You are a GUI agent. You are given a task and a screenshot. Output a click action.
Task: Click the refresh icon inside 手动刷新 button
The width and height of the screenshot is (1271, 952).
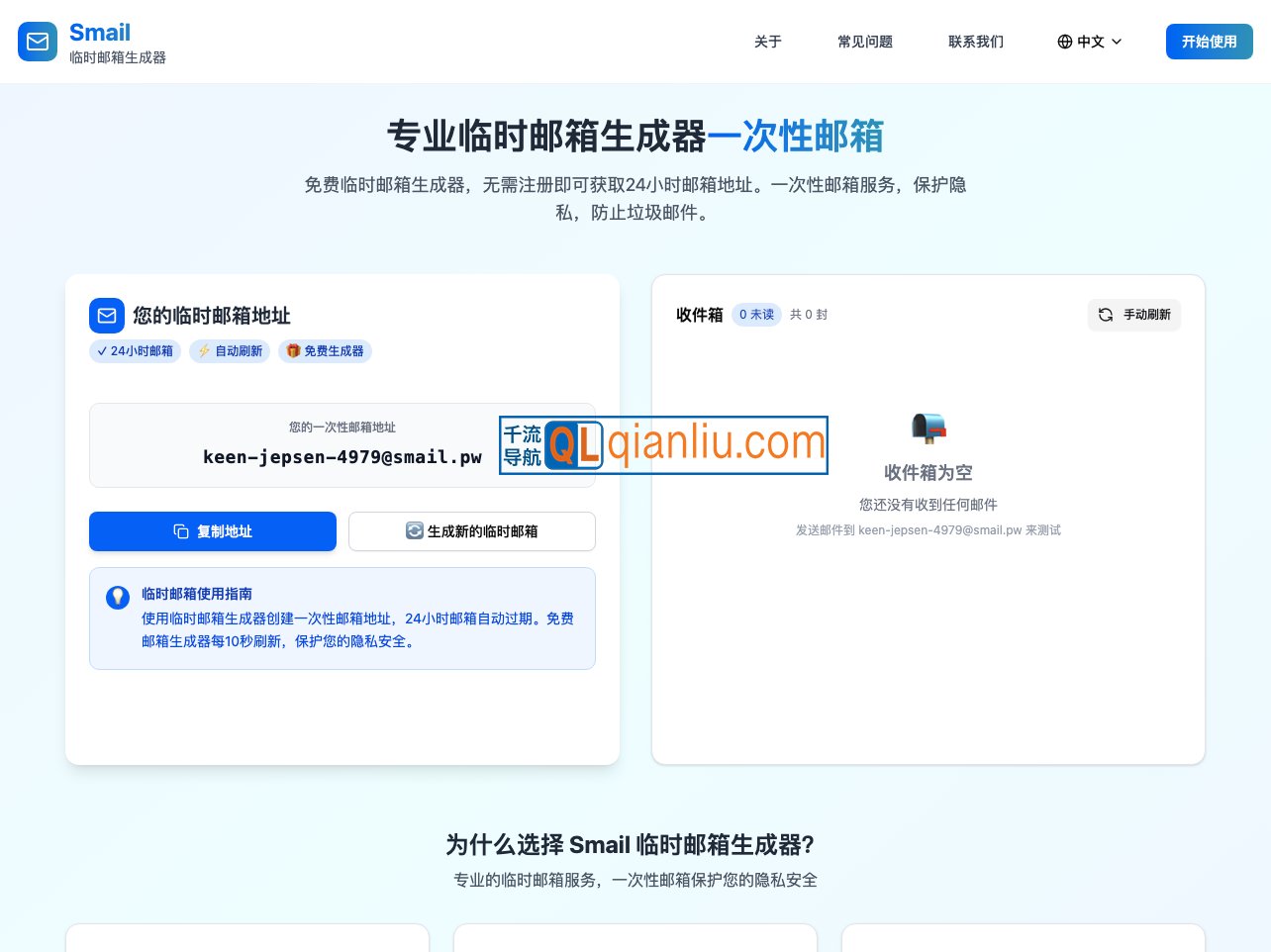1106,315
